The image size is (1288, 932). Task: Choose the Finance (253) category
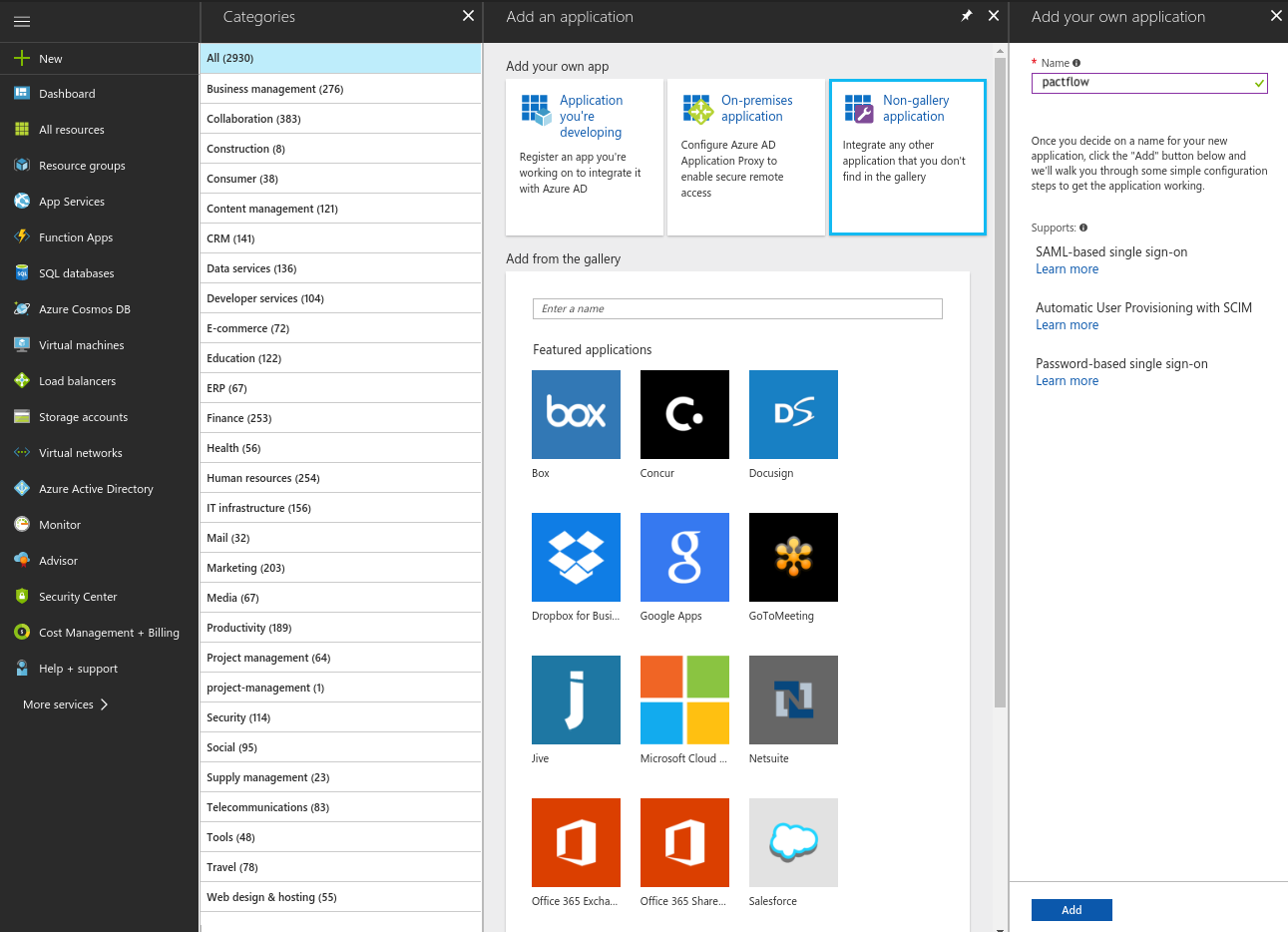[340, 418]
